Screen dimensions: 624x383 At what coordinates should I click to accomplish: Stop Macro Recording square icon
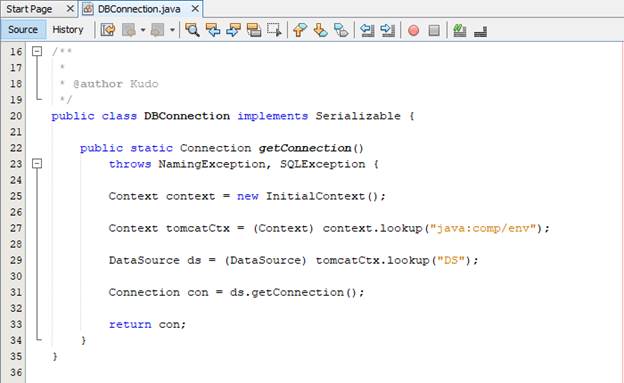pyautogui.click(x=434, y=30)
